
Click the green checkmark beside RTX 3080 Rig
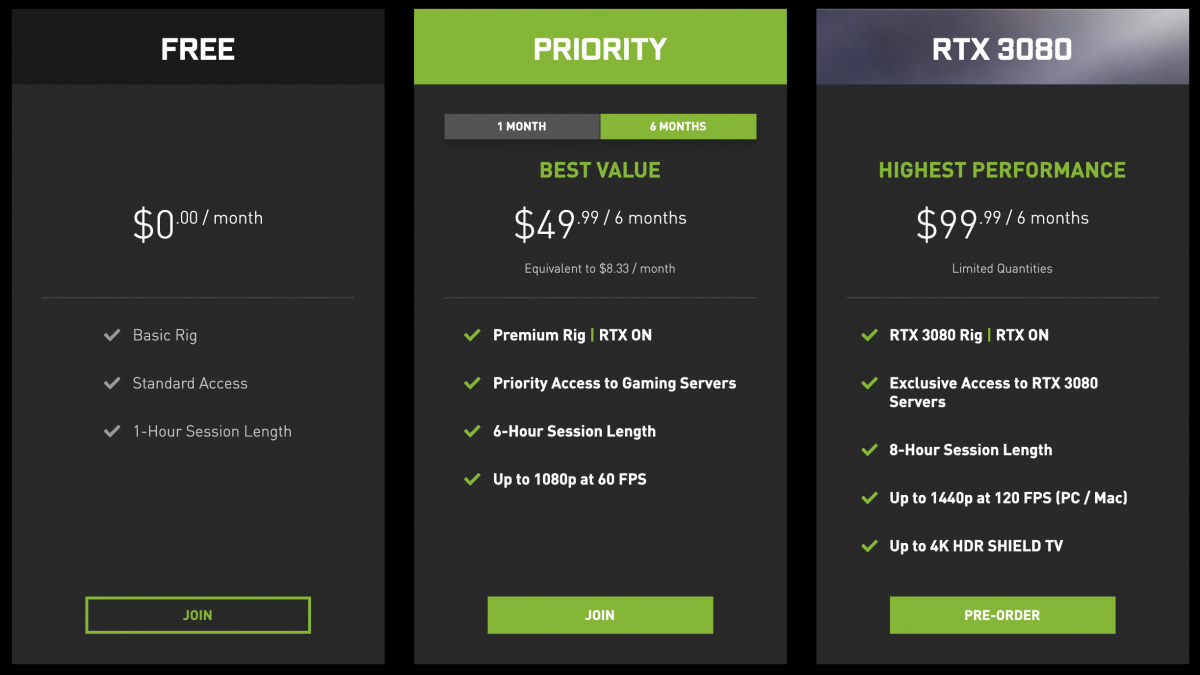[869, 335]
